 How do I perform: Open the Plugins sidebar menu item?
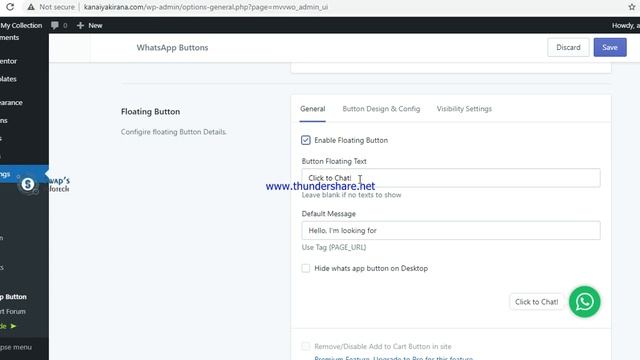tap(4, 120)
